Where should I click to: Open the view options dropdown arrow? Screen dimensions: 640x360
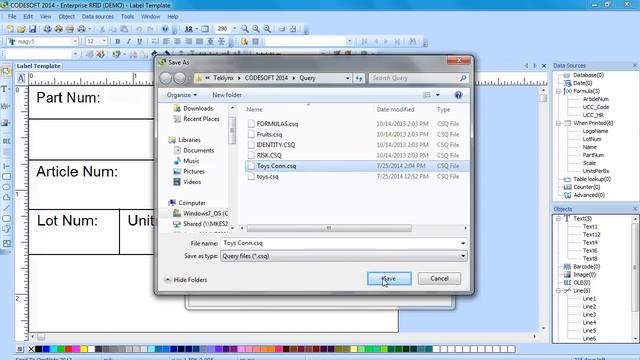(438, 95)
